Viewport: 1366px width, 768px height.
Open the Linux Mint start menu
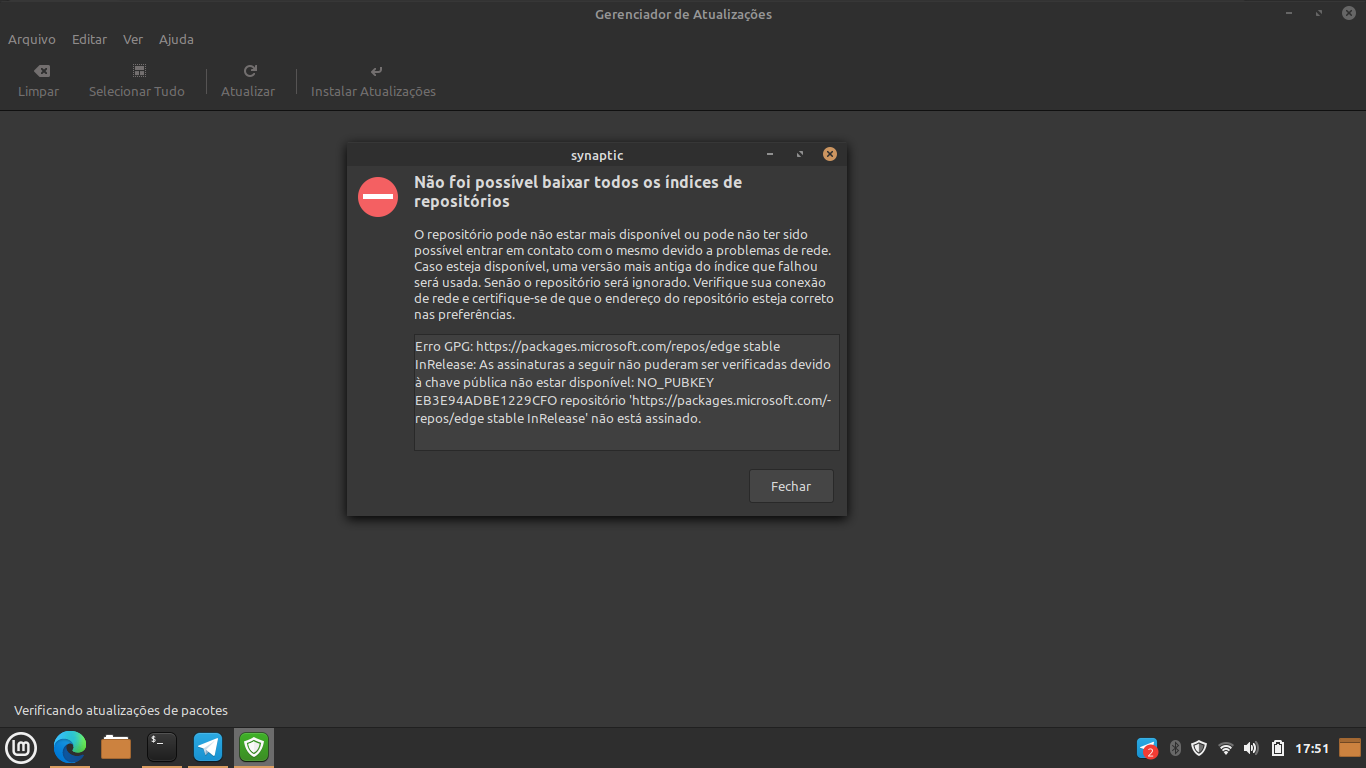coord(21,747)
